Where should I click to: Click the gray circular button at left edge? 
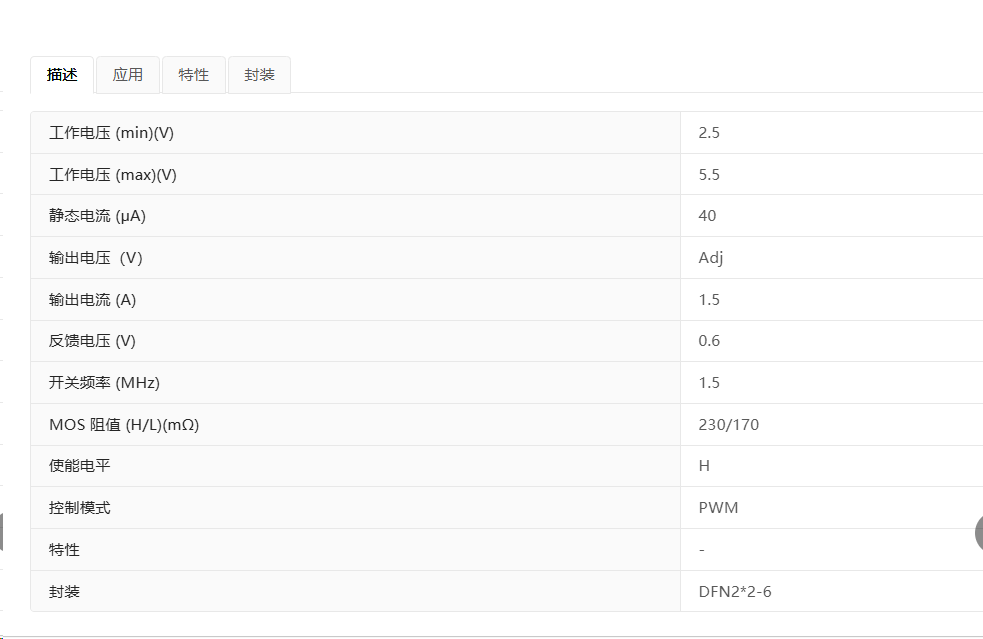1,532
